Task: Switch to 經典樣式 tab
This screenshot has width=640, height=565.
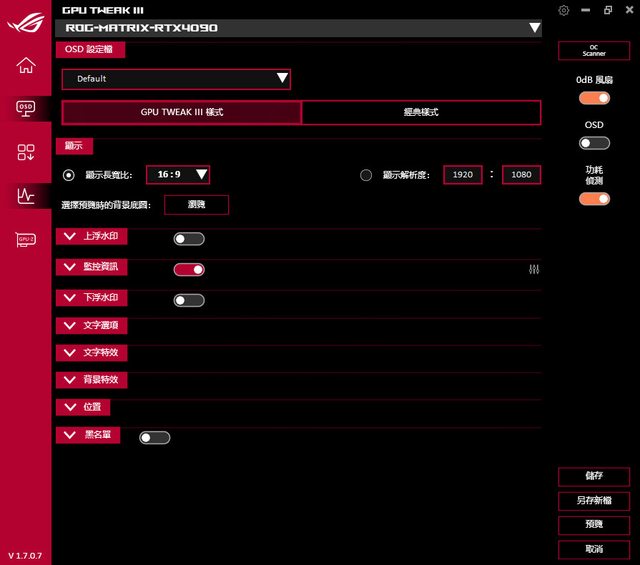Action: click(x=420, y=112)
